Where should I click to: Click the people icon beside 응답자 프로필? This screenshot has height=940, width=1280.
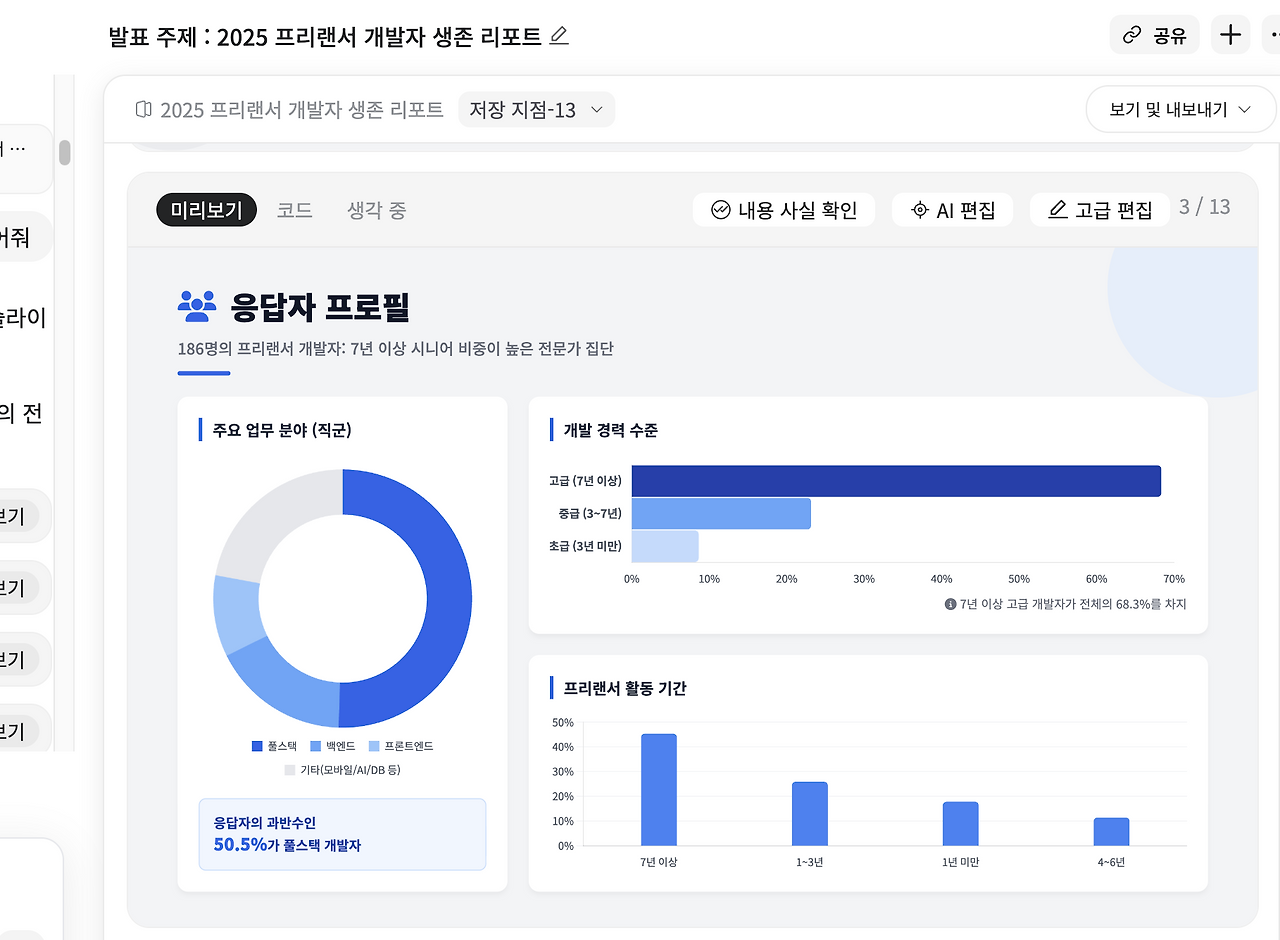[197, 306]
